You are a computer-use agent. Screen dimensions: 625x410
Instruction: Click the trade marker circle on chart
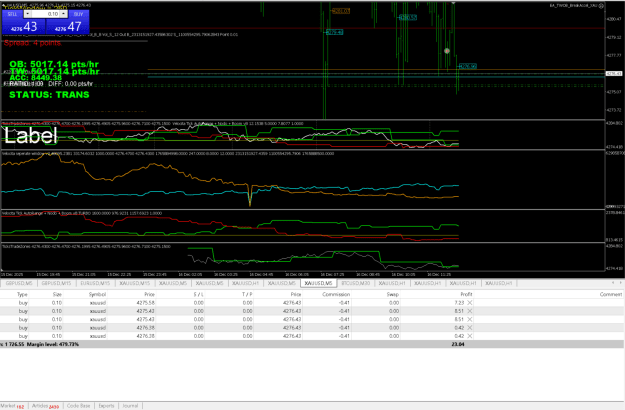[447, 51]
